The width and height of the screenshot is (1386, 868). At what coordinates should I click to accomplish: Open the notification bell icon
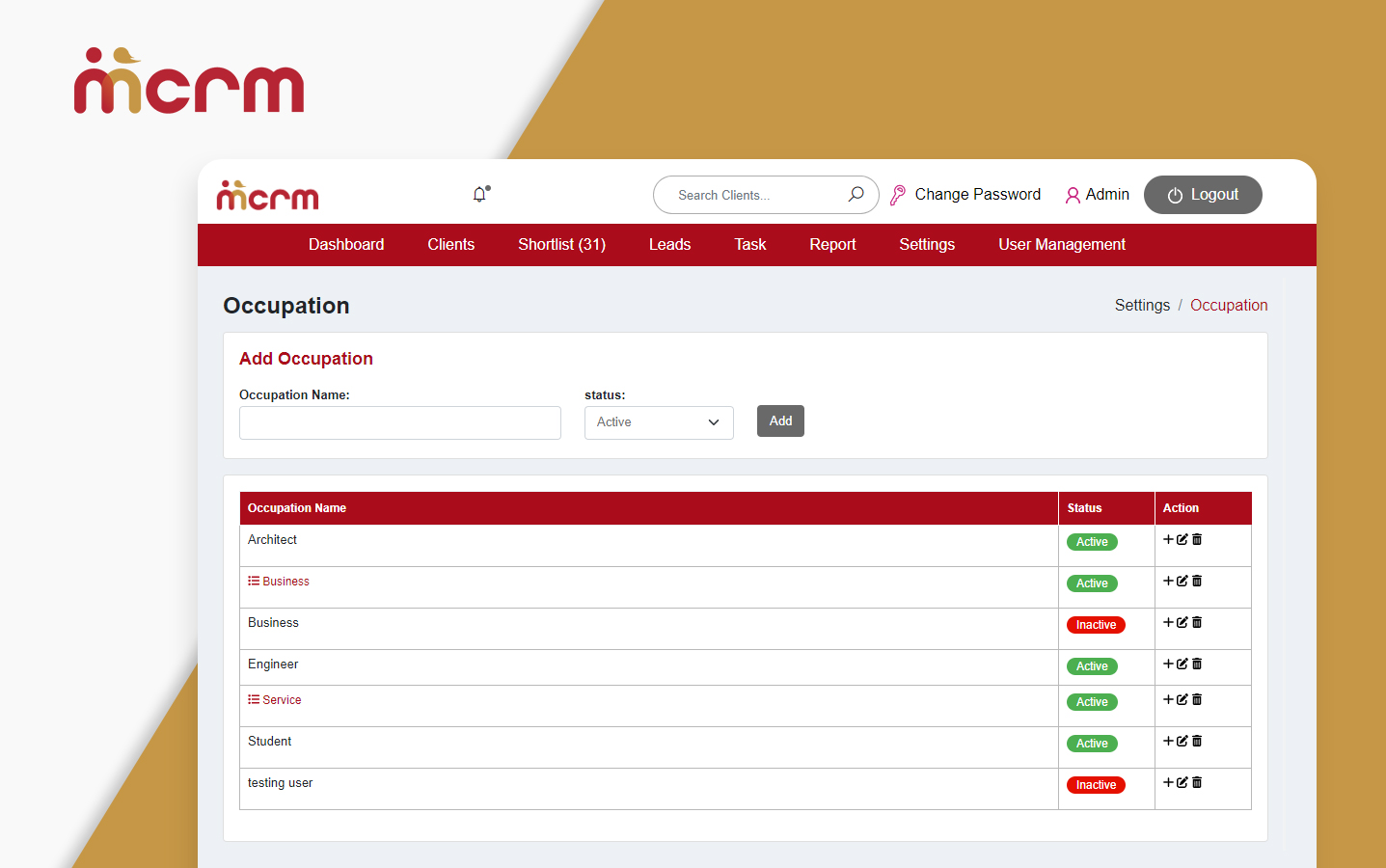[479, 195]
